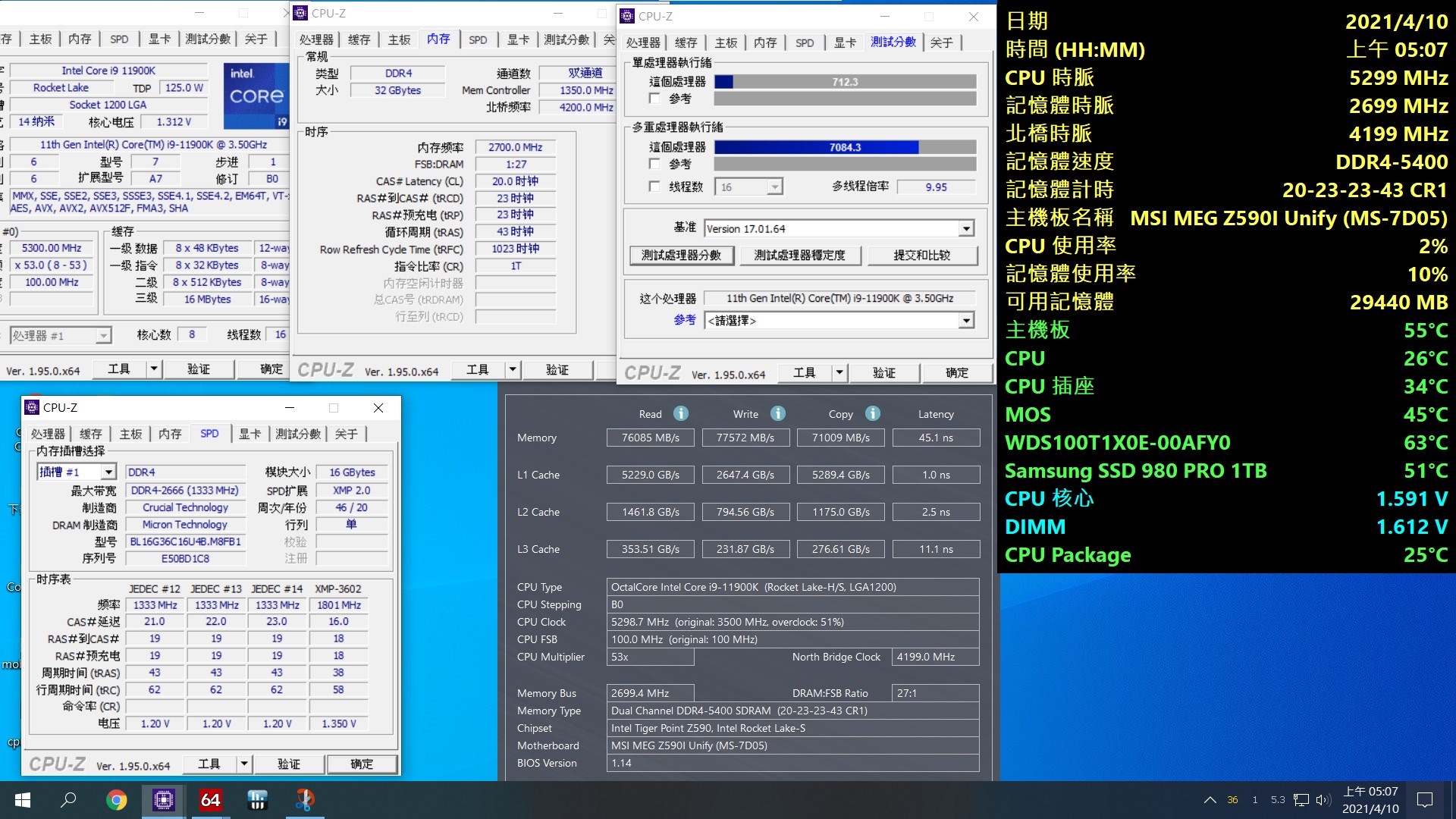Viewport: 1456px width, 819px height.
Task: Click 測試處理器穩定度 stress CPU button
Action: (x=799, y=256)
